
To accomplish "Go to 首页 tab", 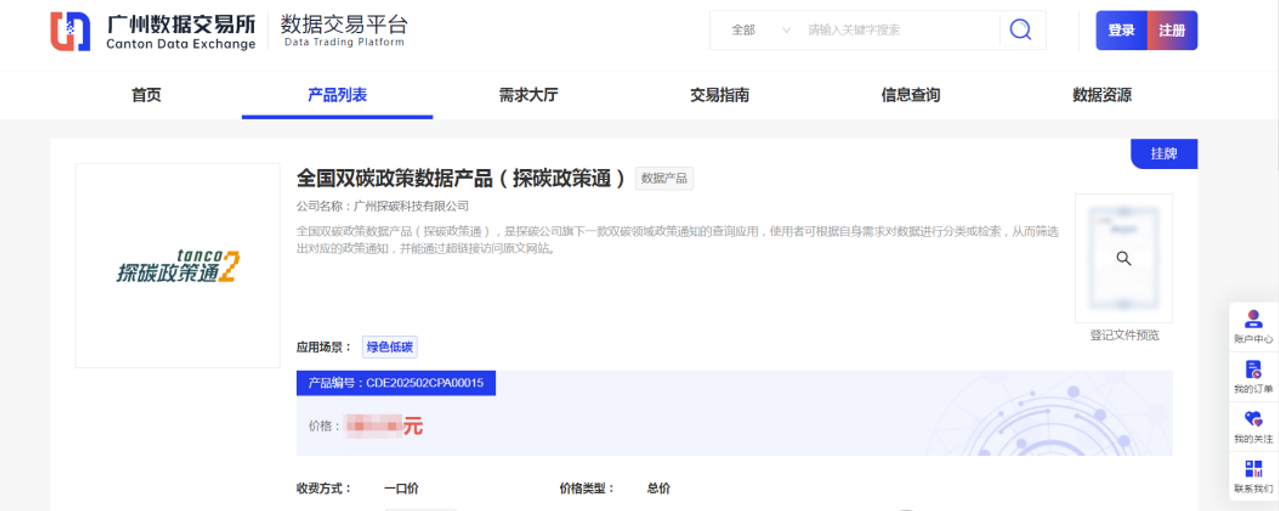I will coord(146,95).
